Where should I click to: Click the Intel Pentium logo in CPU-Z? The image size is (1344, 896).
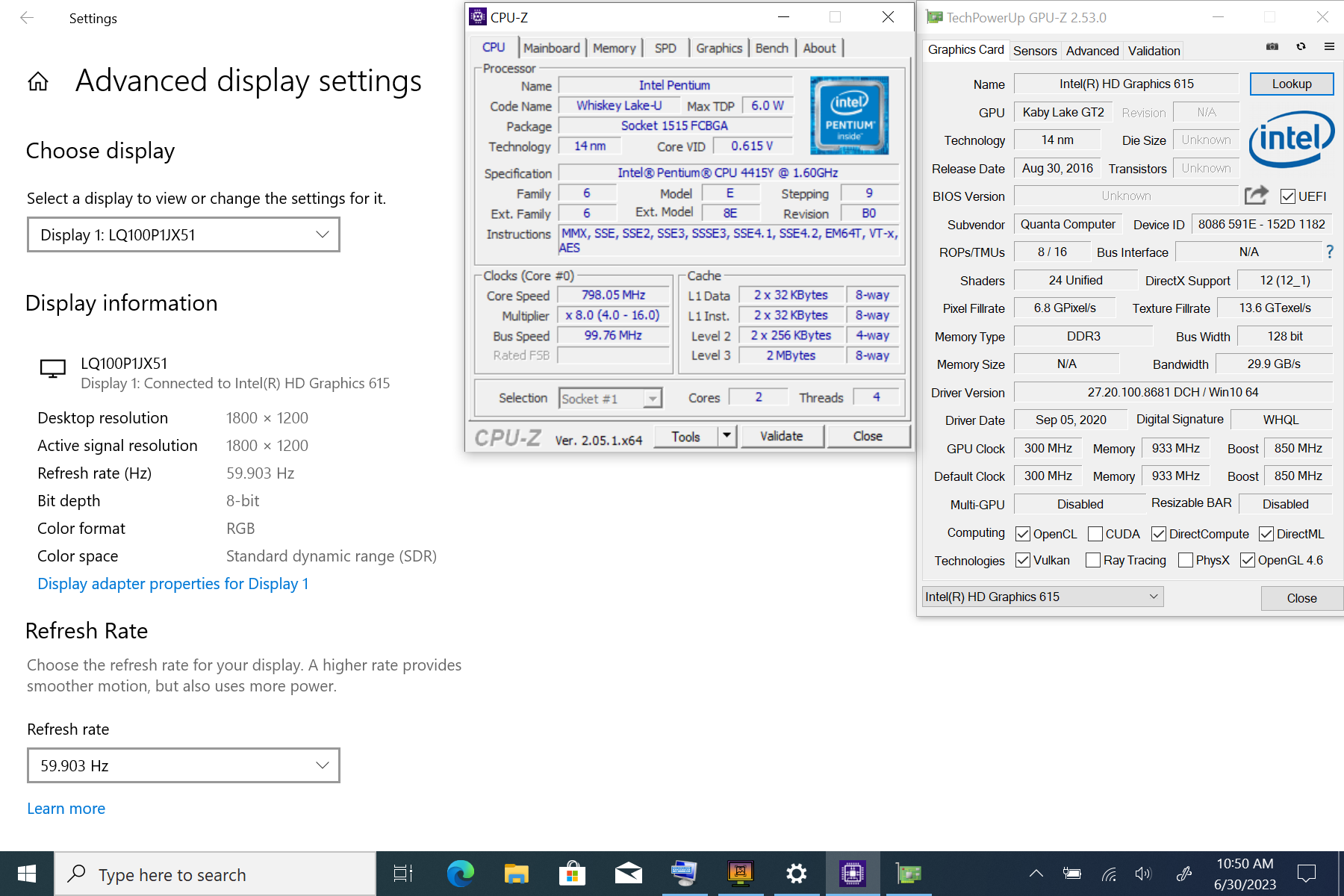coord(849,115)
